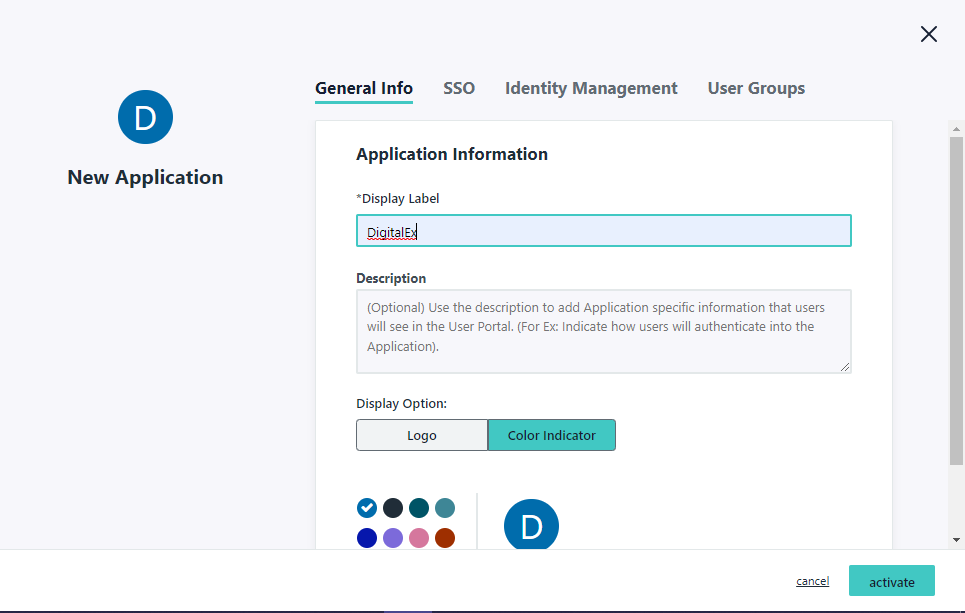Click into the Description text area
The image size is (965, 613).
(x=603, y=331)
